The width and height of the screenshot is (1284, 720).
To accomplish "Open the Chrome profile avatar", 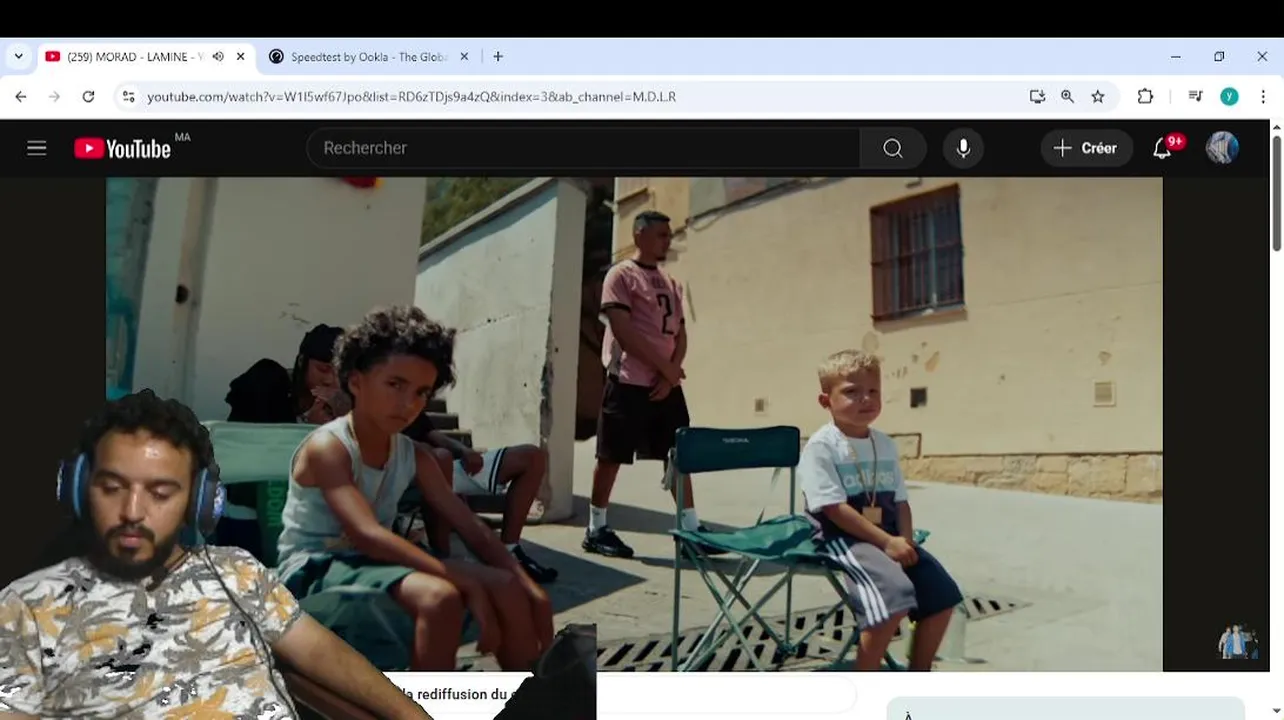I will click(1229, 97).
